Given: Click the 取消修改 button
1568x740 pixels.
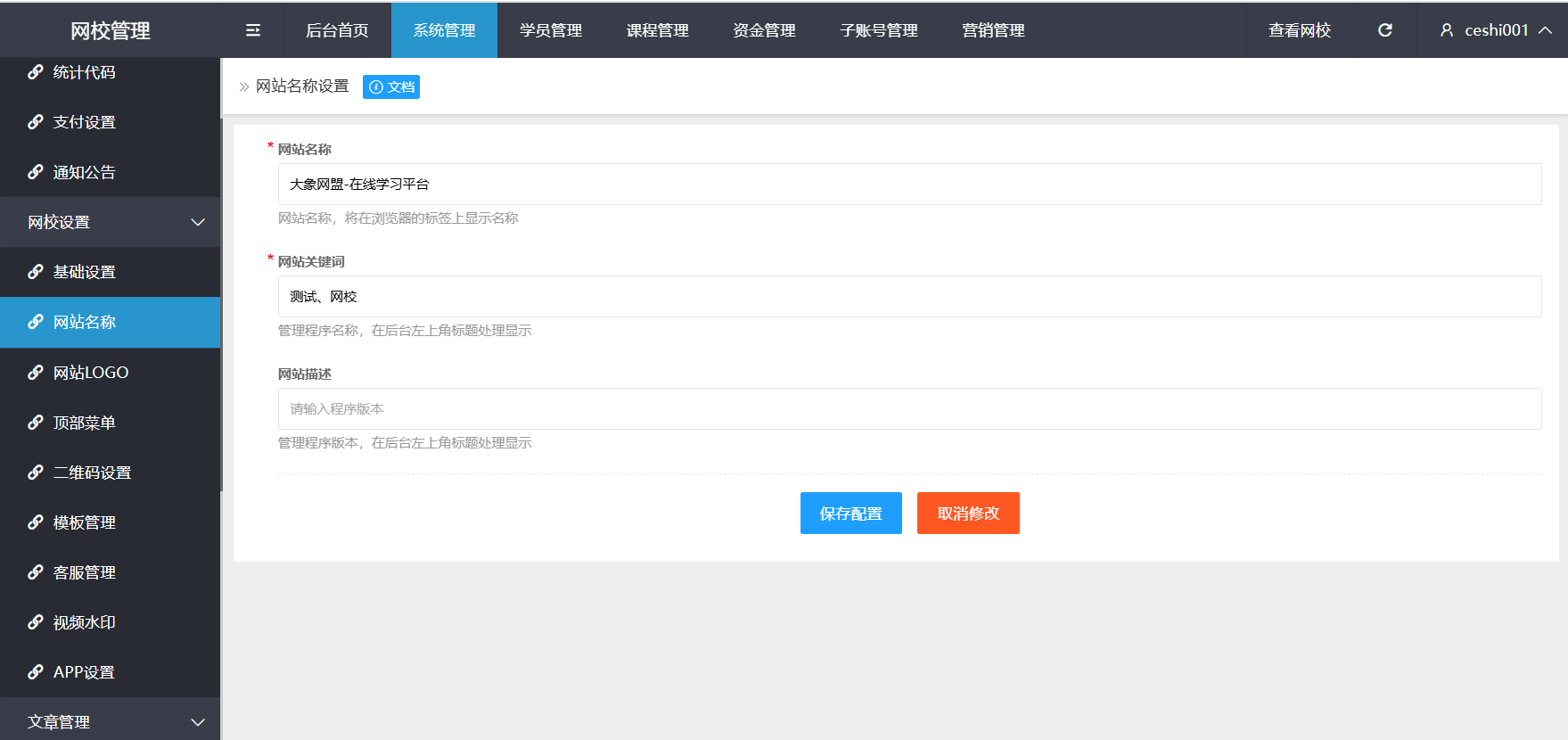Looking at the screenshot, I should click(x=968, y=514).
